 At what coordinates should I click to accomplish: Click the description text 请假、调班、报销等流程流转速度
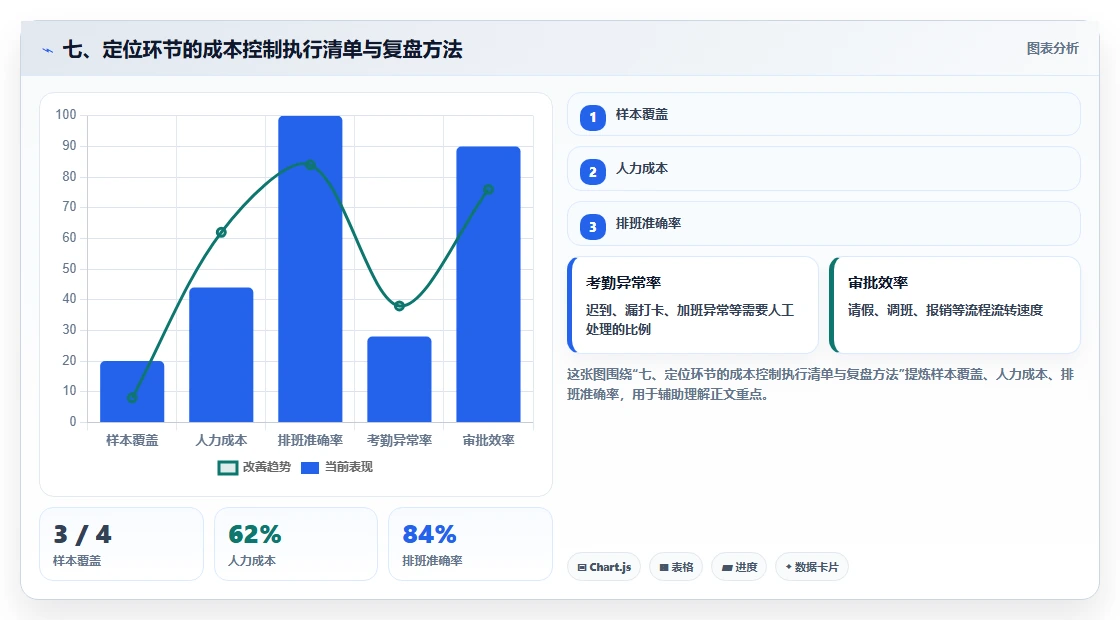coord(945,310)
